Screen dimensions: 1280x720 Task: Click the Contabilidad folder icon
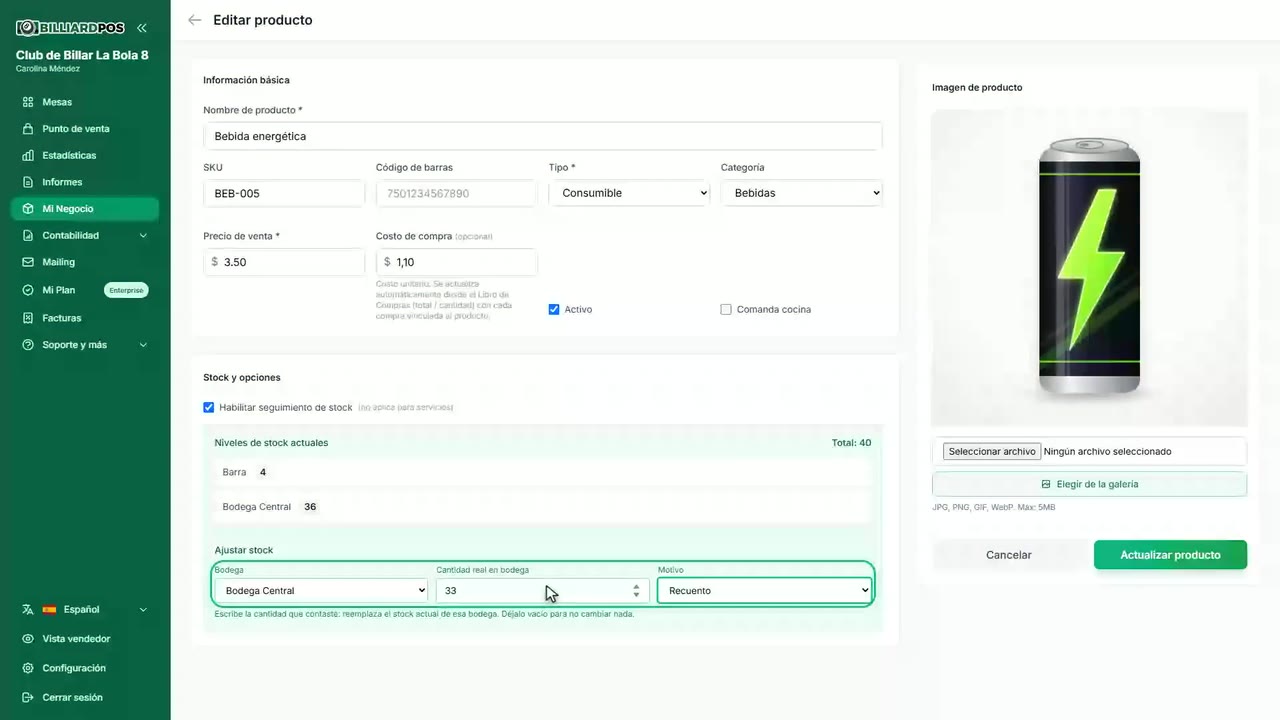click(x=28, y=236)
